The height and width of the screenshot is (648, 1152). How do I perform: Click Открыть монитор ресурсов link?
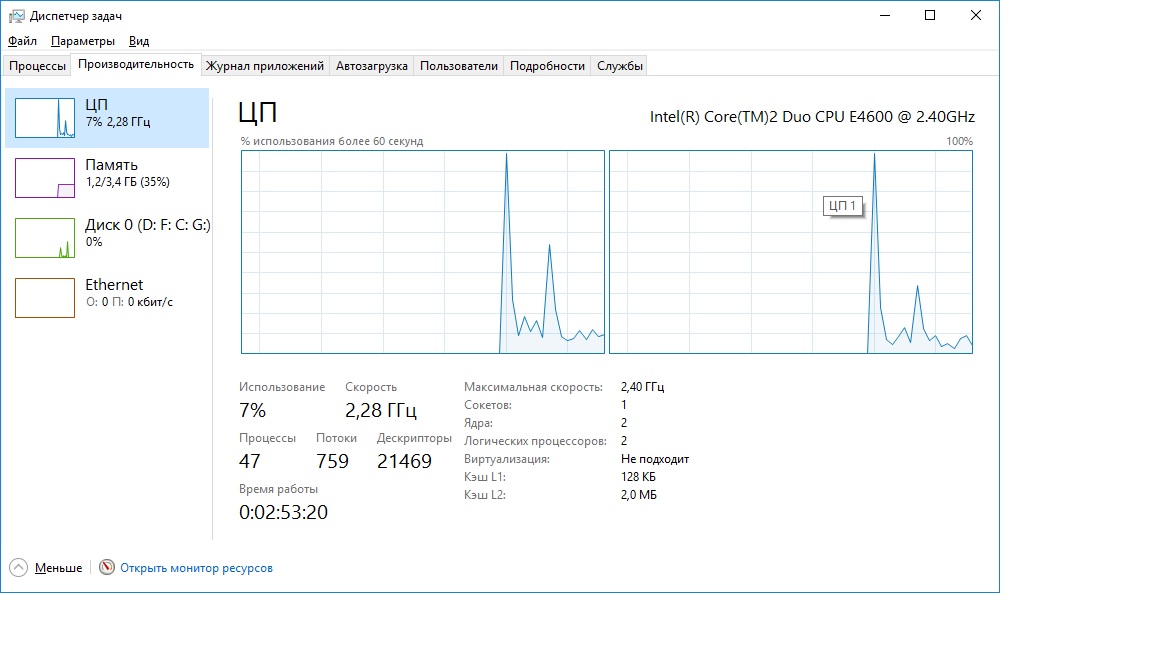pyautogui.click(x=196, y=568)
